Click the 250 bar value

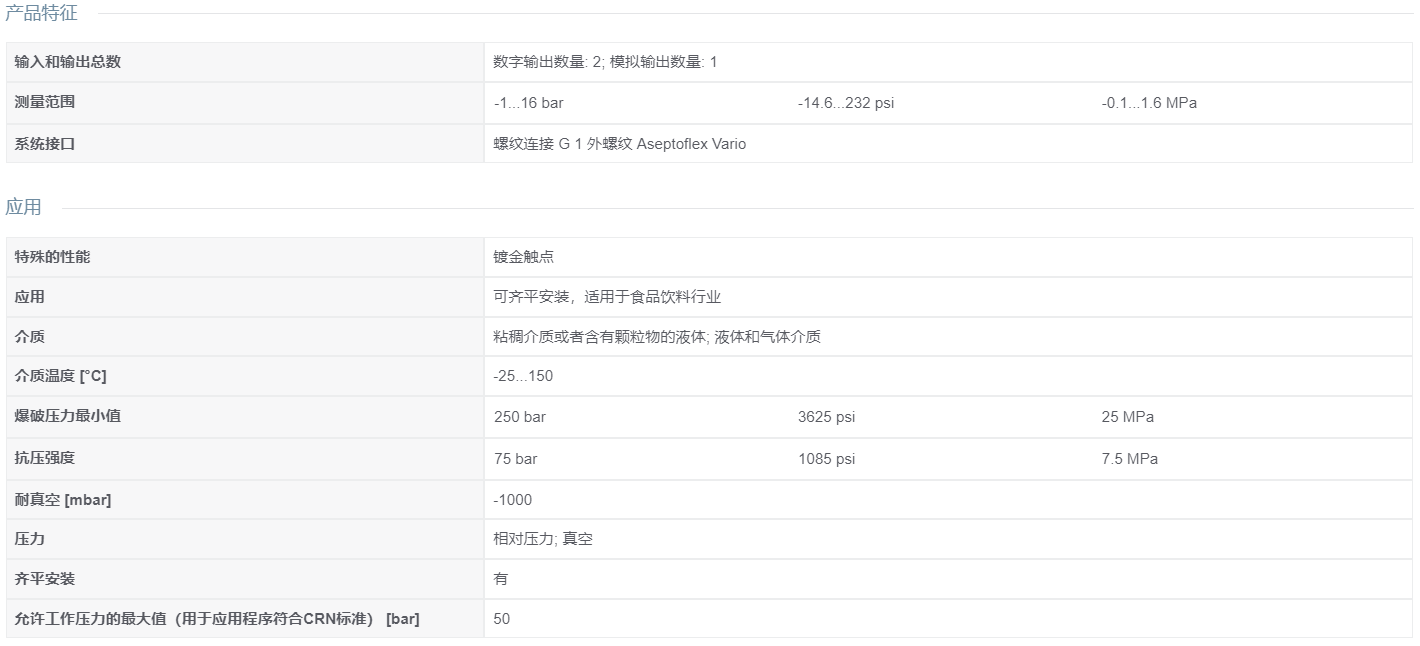pos(520,417)
